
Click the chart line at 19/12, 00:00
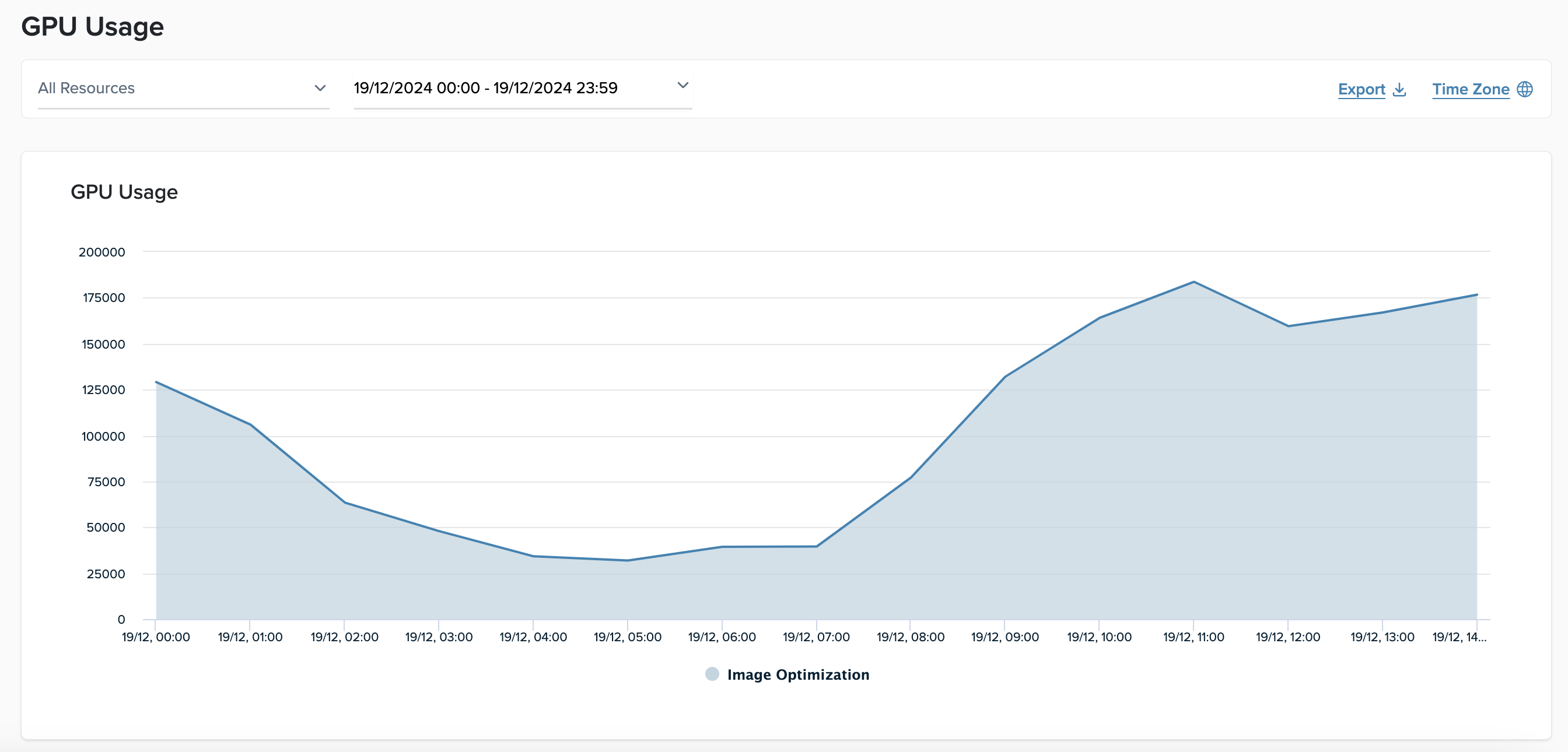tap(156, 382)
